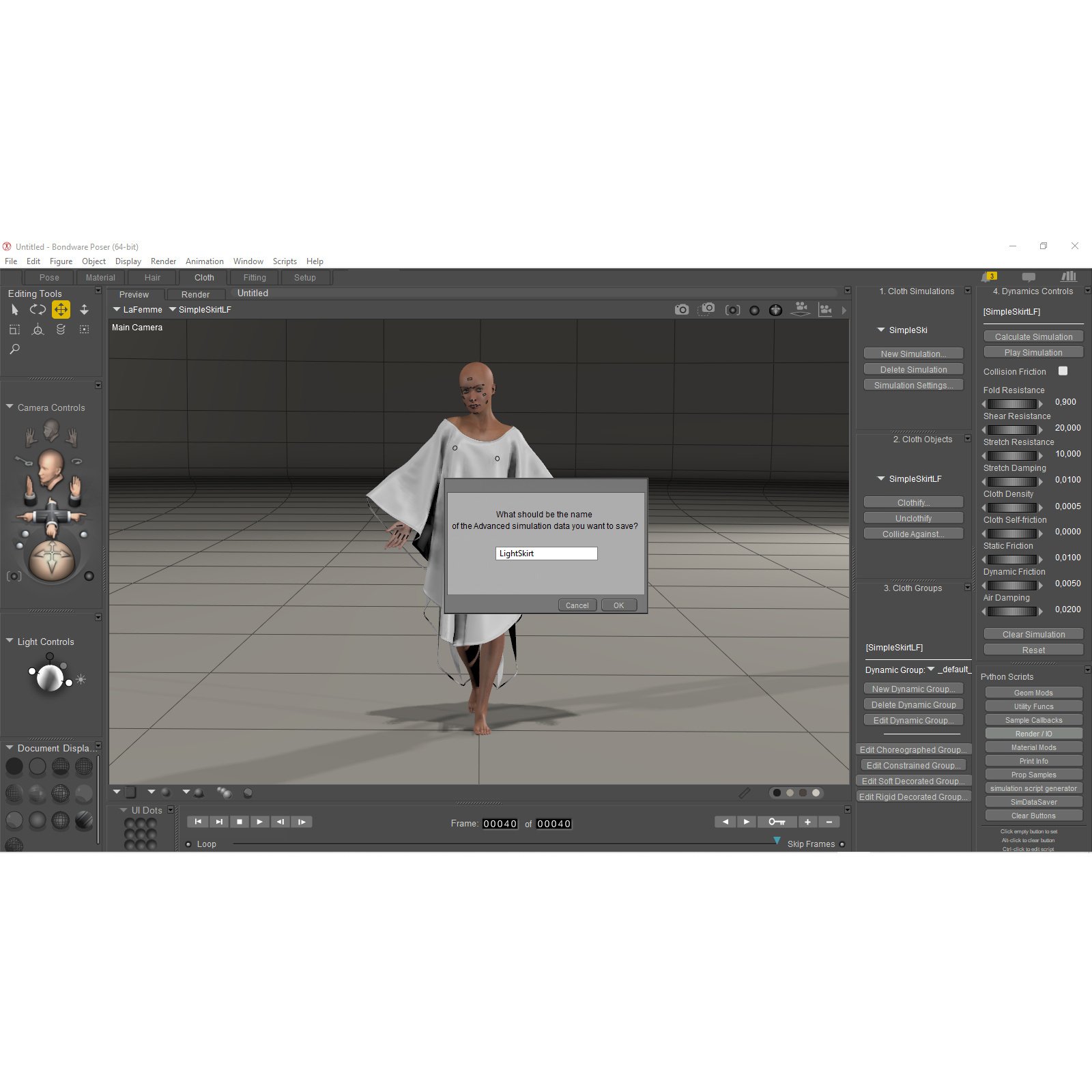Switch to the Render tab in document
1092x1092 pixels.
point(195,295)
